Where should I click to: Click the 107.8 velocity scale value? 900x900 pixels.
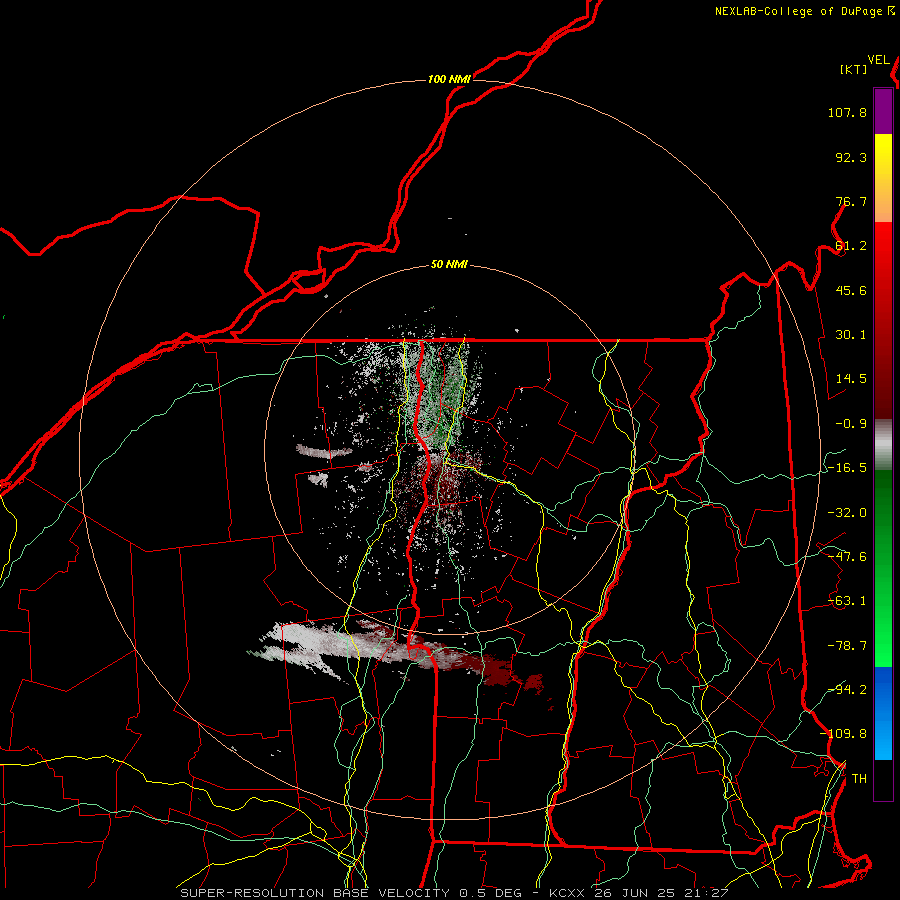pyautogui.click(x=847, y=112)
